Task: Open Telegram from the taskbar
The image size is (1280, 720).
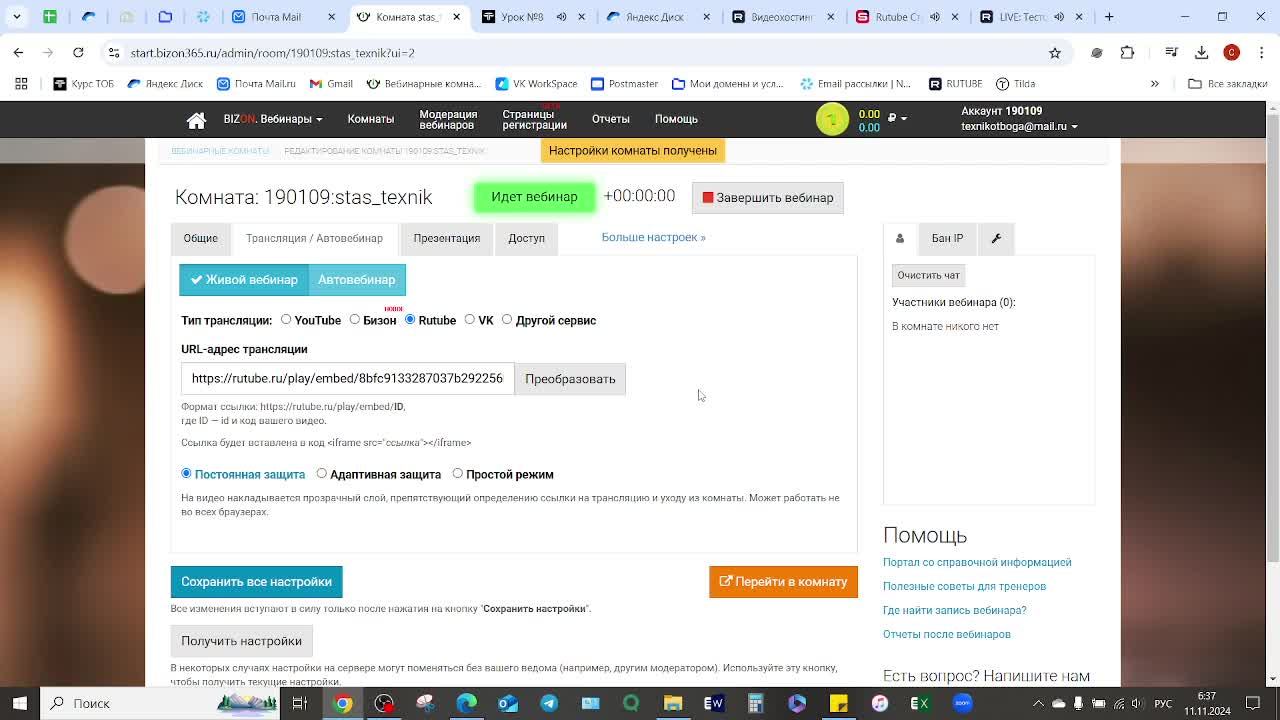Action: [549, 703]
